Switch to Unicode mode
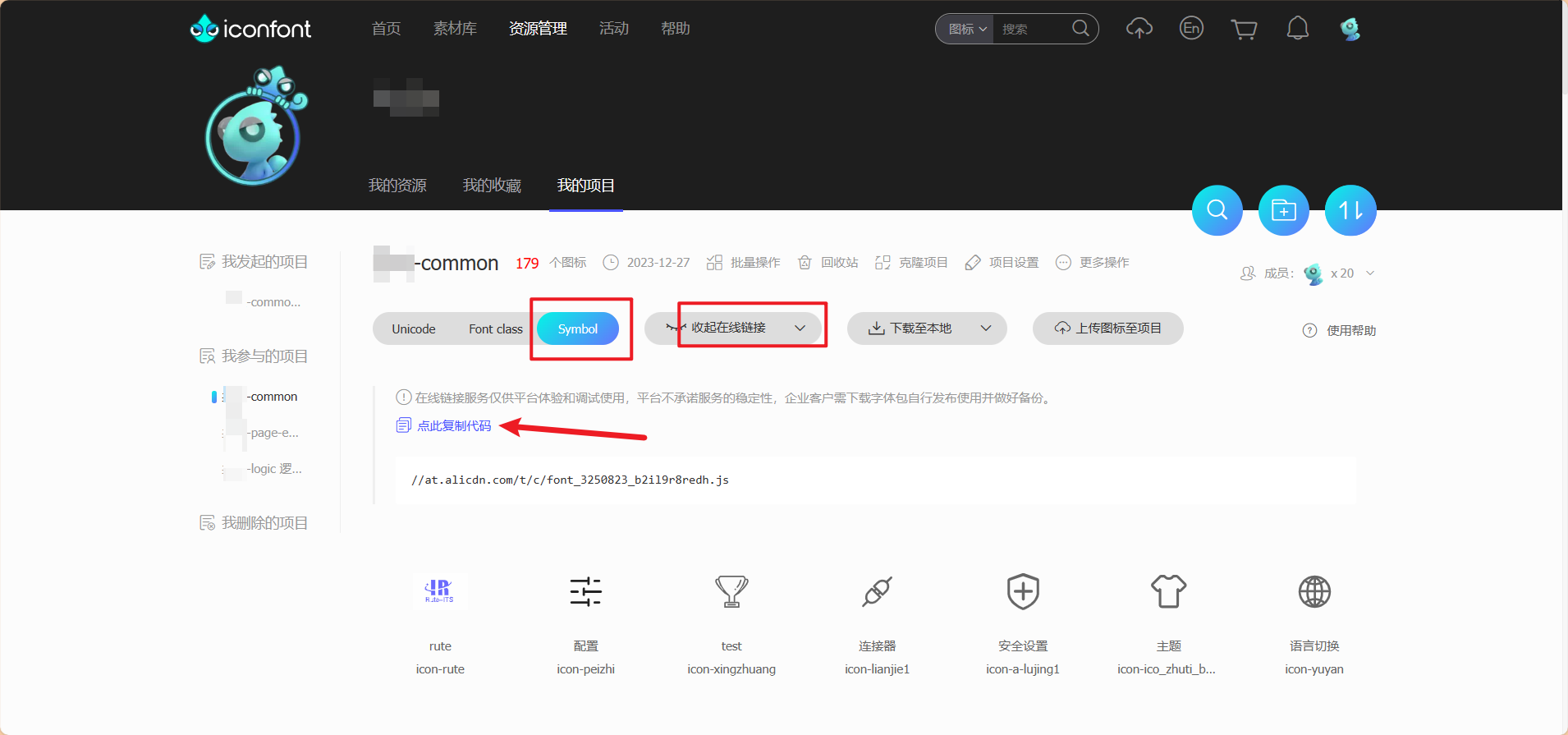 click(414, 328)
